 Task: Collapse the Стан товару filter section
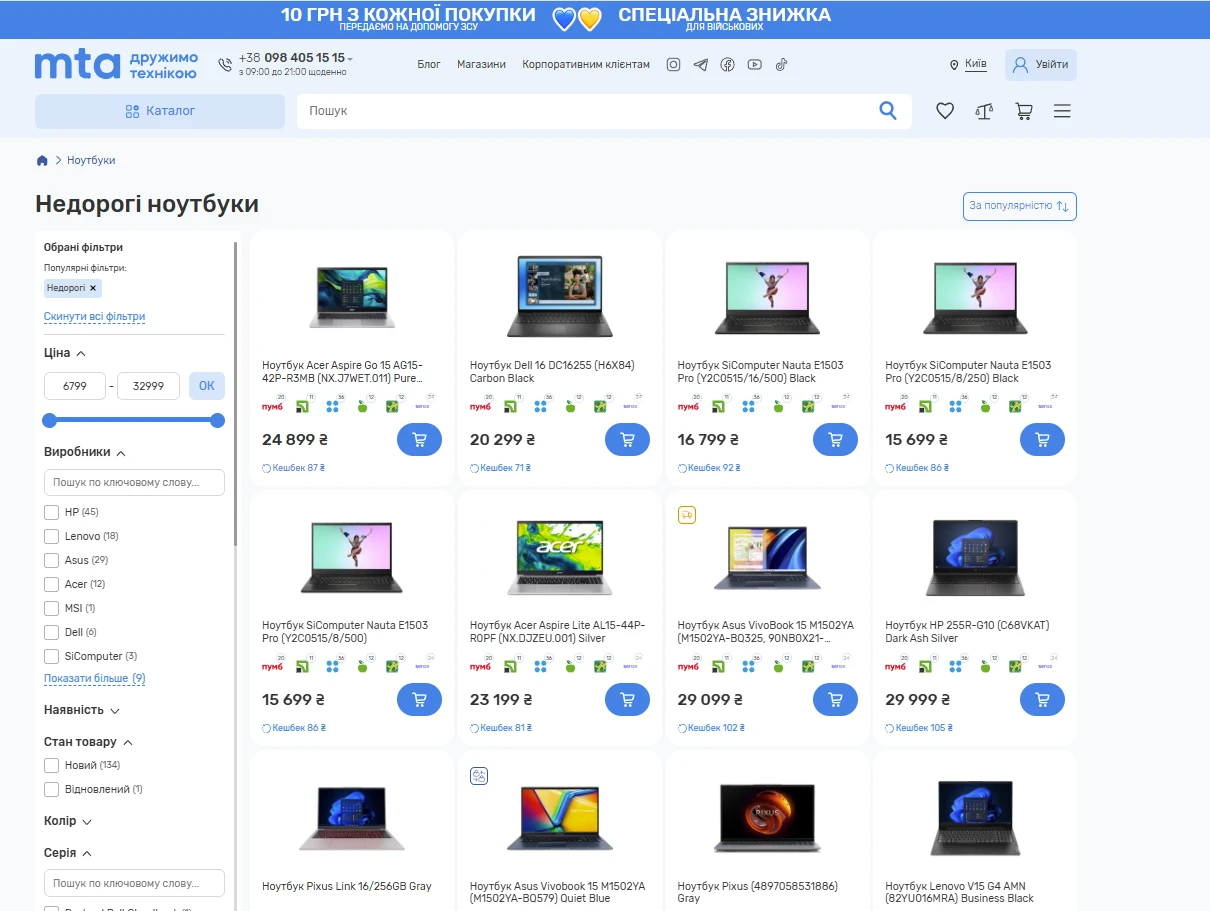click(x=89, y=742)
